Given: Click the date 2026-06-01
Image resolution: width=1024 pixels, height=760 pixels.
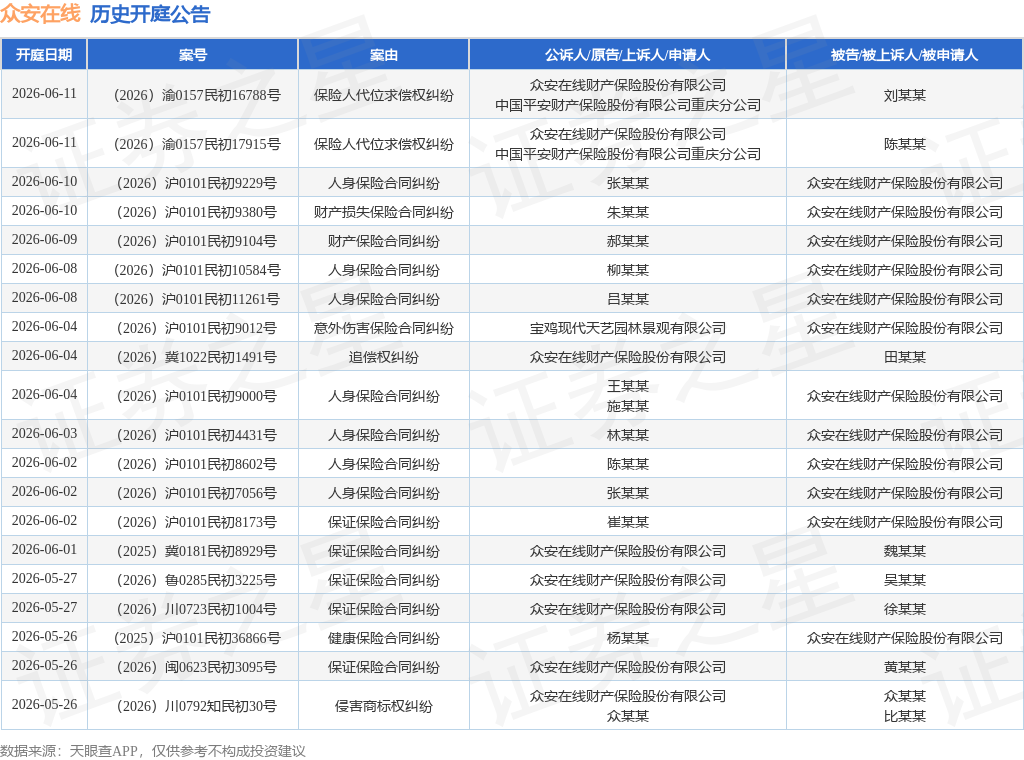Looking at the screenshot, I should [44, 550].
